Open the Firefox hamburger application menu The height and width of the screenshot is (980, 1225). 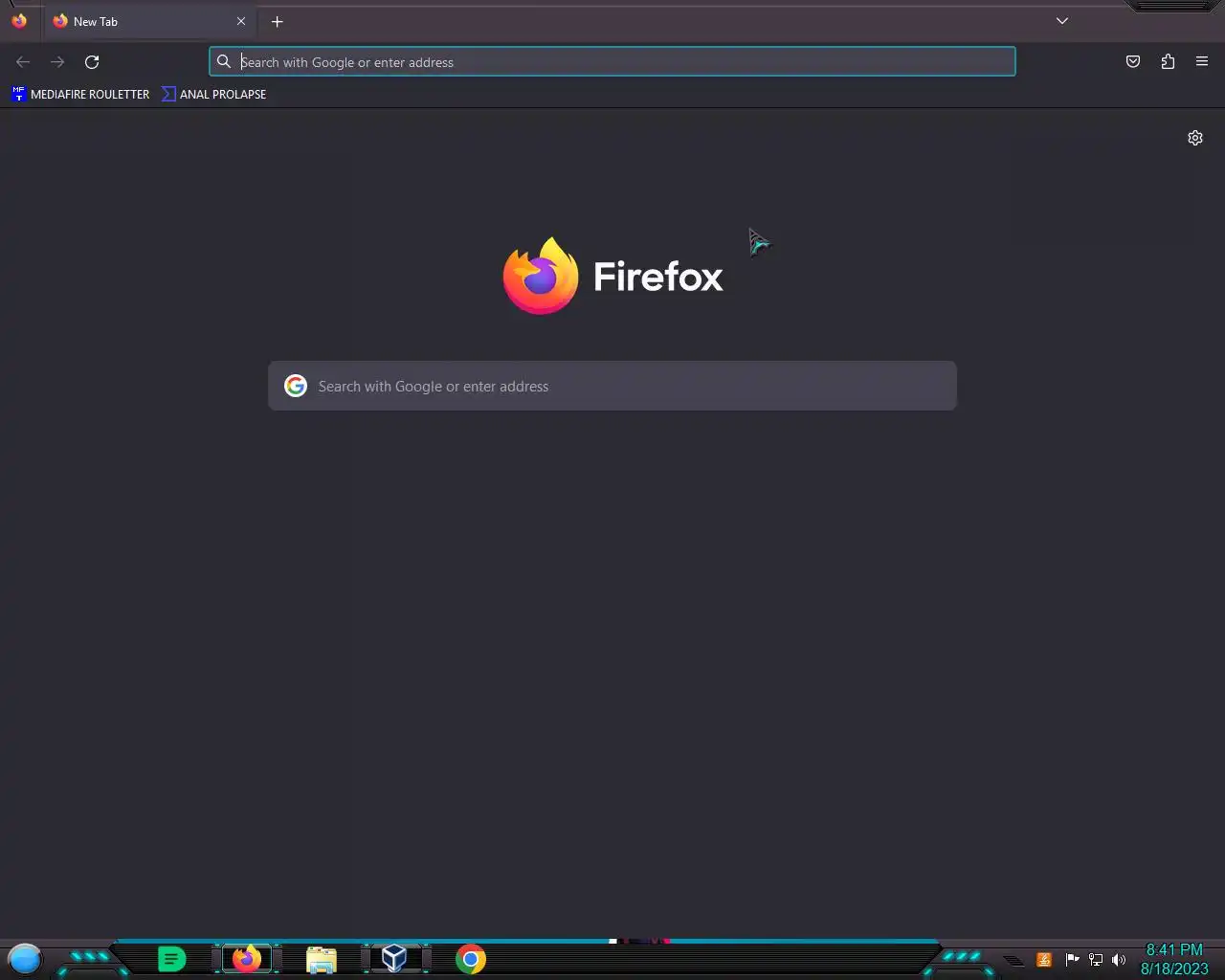(1202, 62)
